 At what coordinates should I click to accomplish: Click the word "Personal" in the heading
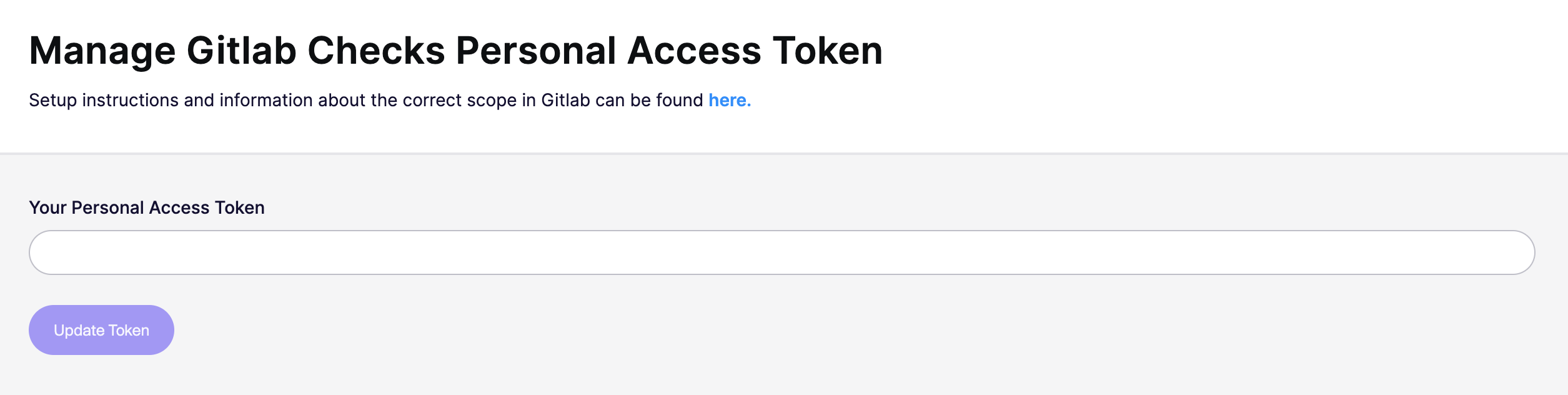coord(536,50)
